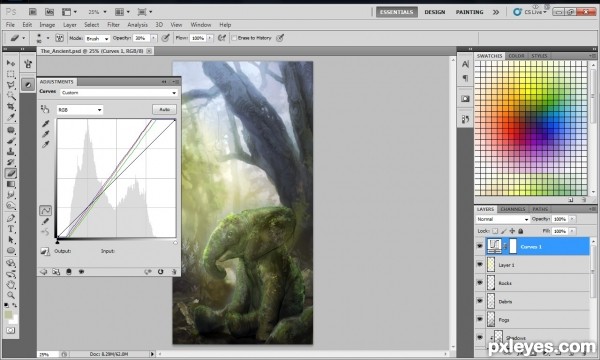This screenshot has width=600, height=360.
Task: Select the Brush tool
Action: 11,141
